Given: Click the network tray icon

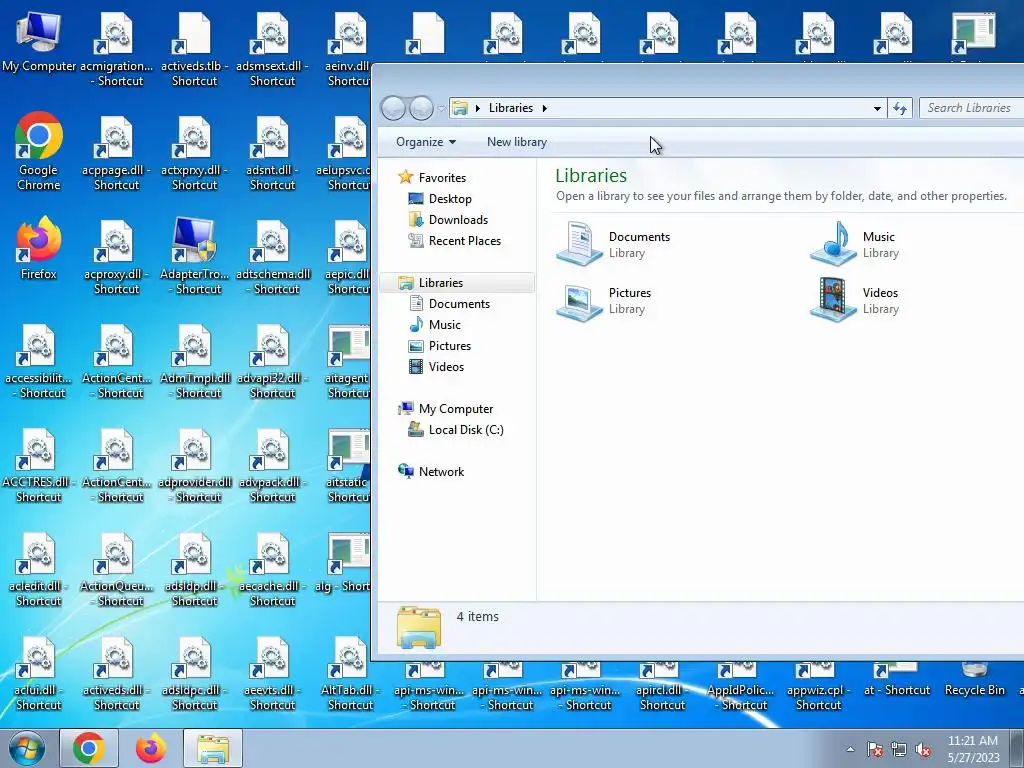Looking at the screenshot, I should 899,750.
